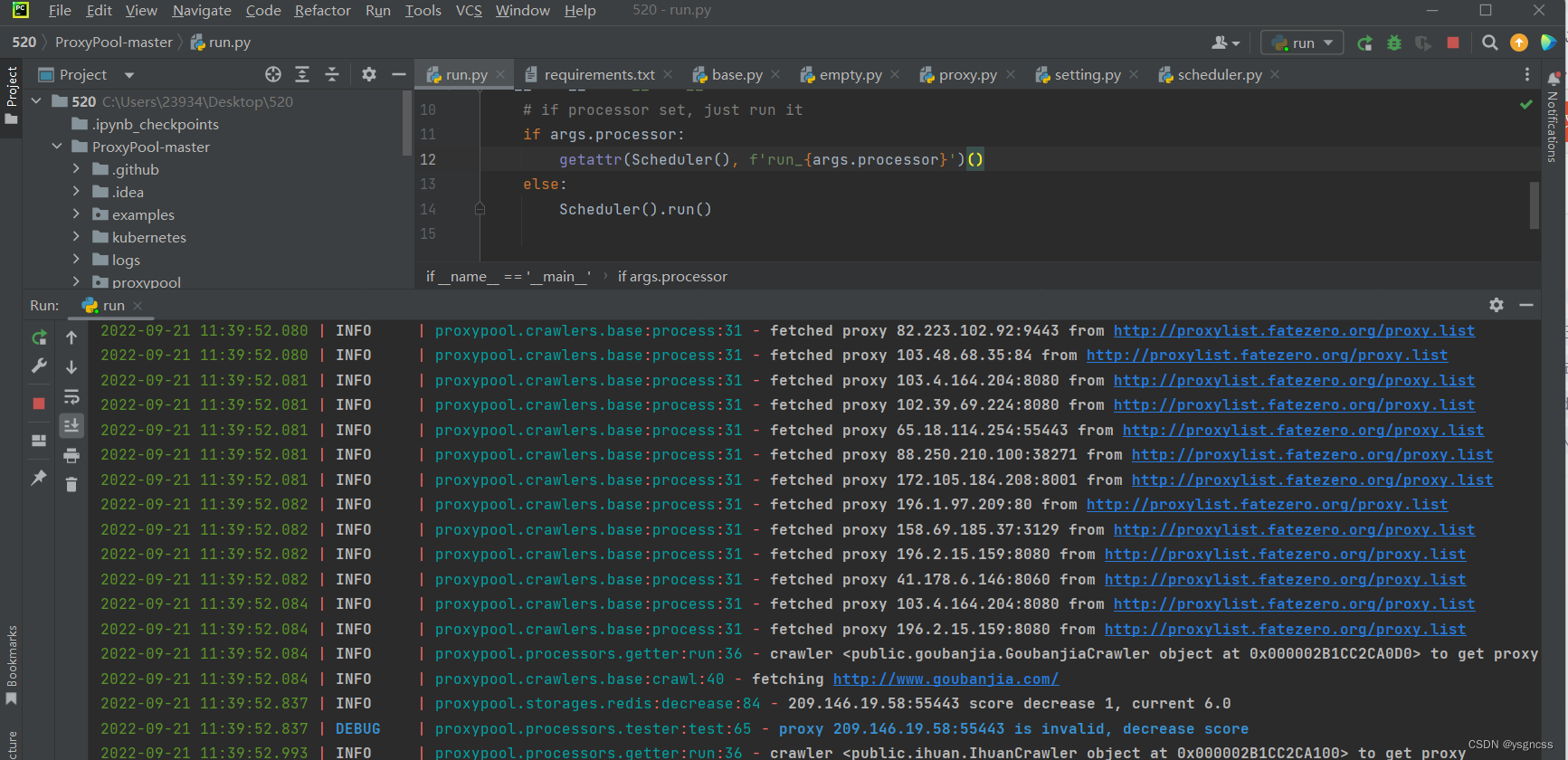1568x760 pixels.
Task: Run with coverage icon in toolbar
Action: [x=1423, y=43]
